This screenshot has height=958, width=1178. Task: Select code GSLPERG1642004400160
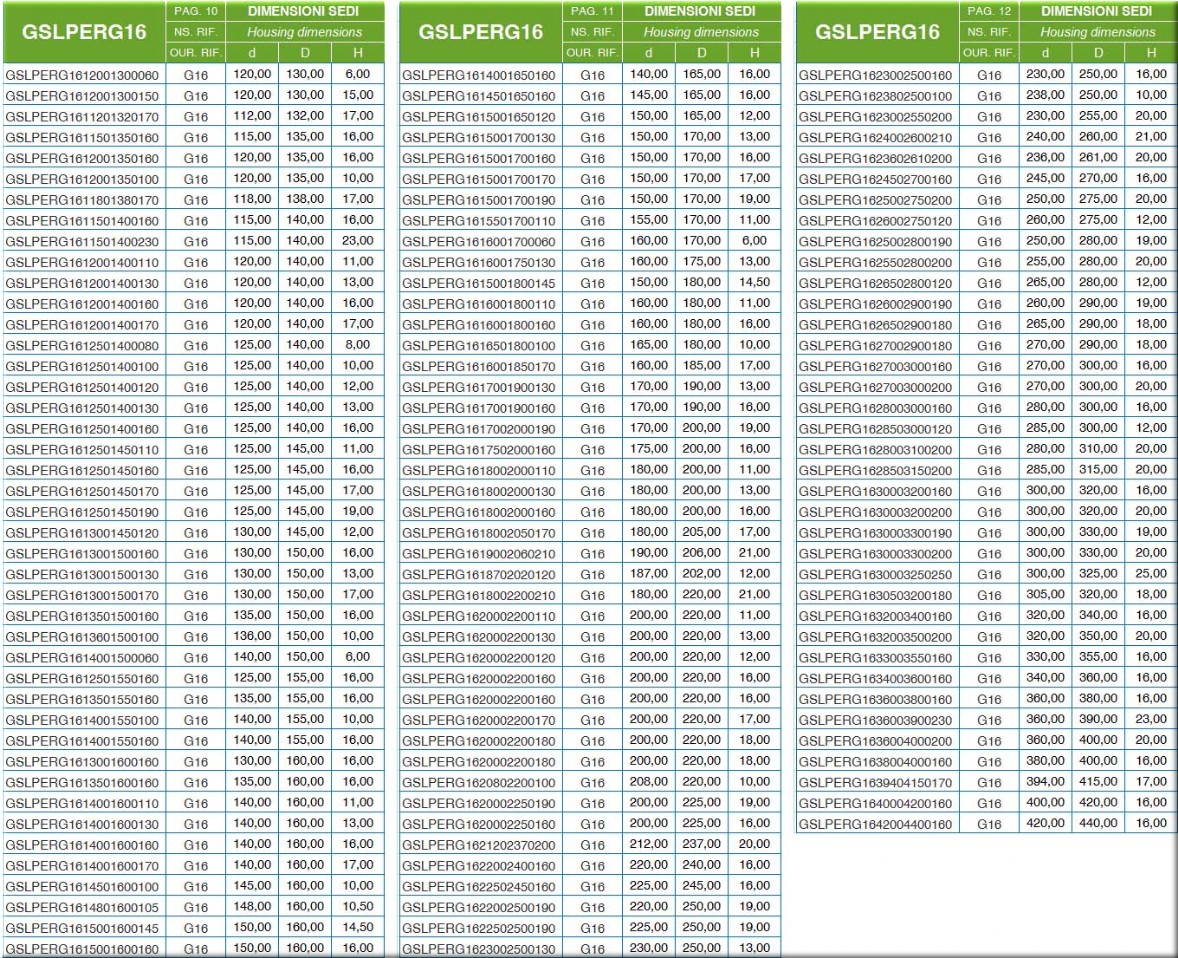pos(876,824)
